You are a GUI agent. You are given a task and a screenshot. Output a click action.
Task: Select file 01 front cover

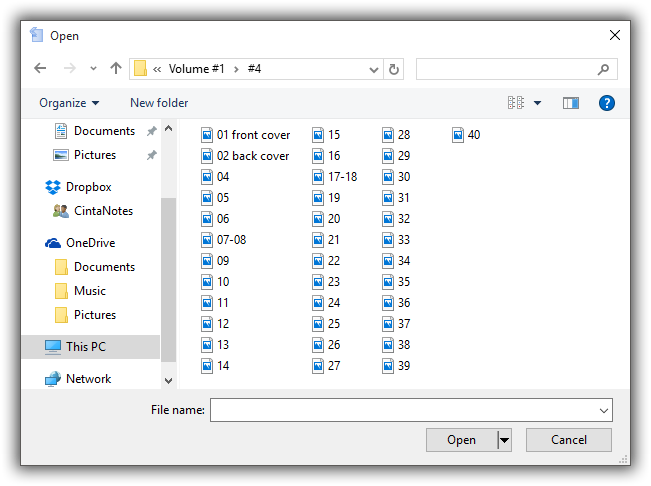pyautogui.click(x=246, y=135)
